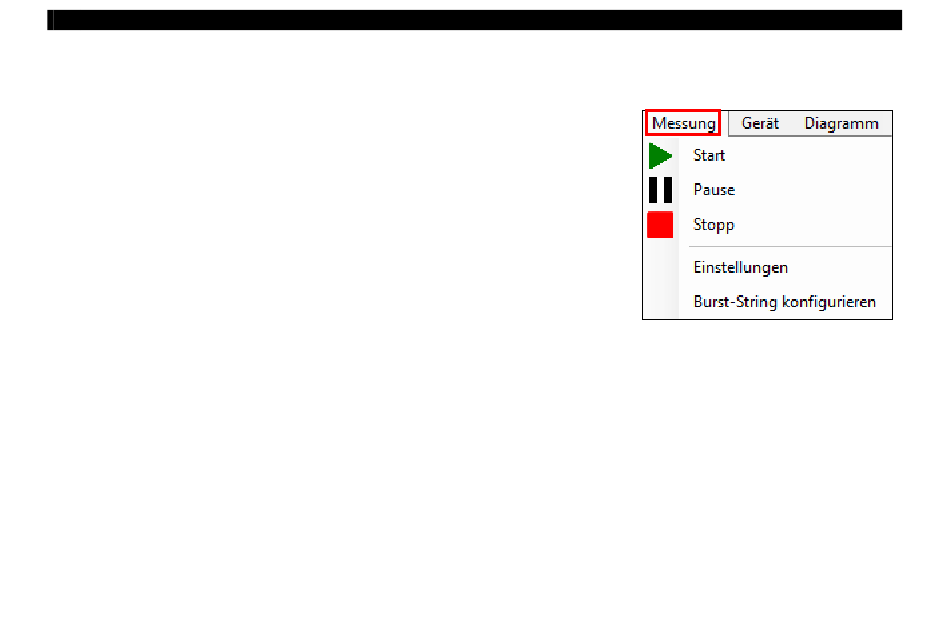Click the separator line below Stopp

point(790,247)
